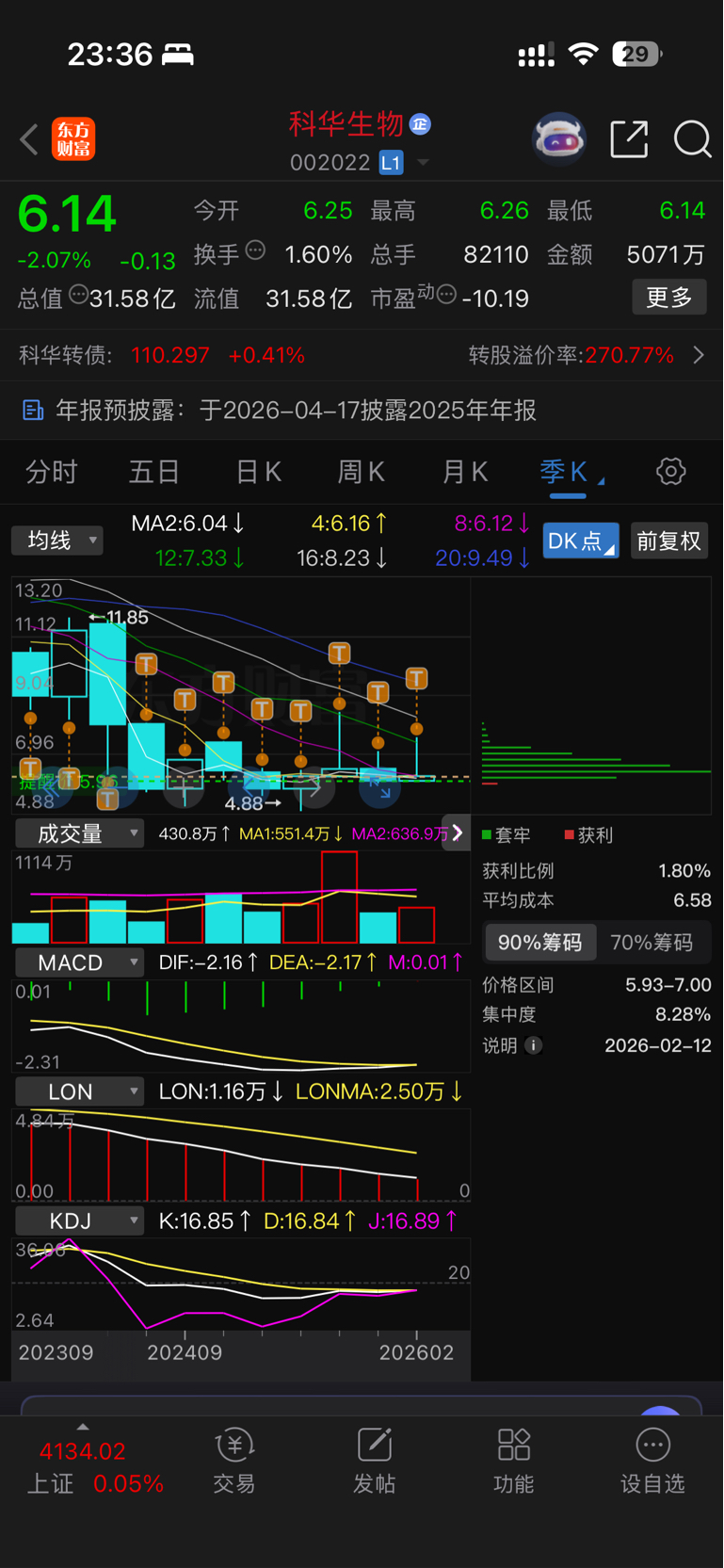This screenshot has width=724, height=1568.
Task: Tap the diagonal-arrows circle on the K chart
Action: pos(380,787)
